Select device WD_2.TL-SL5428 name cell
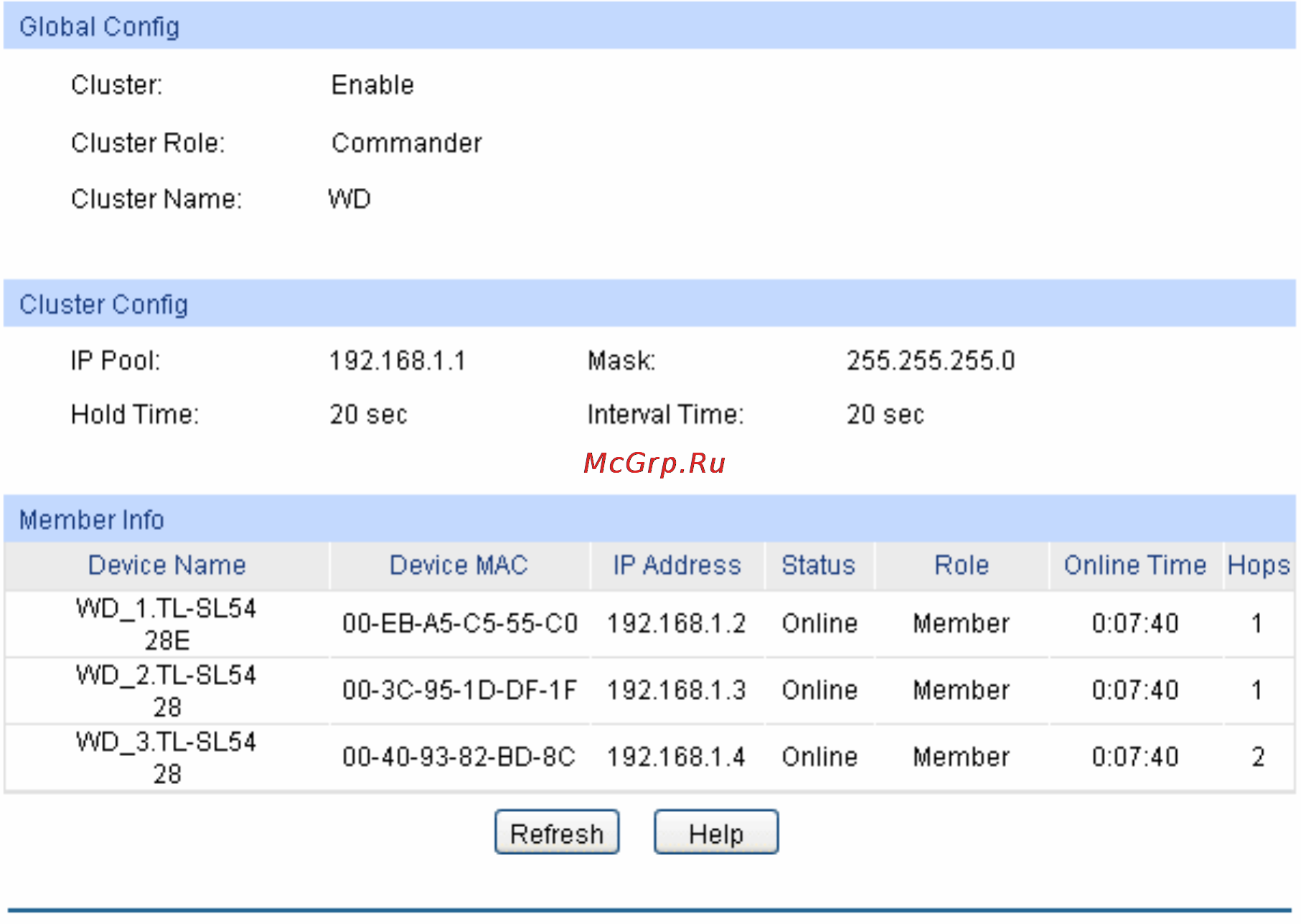The width and height of the screenshot is (1301, 924). pyautogui.click(x=166, y=691)
